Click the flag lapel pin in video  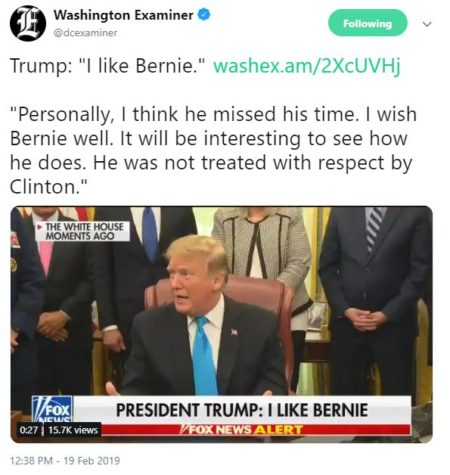pyautogui.click(x=234, y=332)
